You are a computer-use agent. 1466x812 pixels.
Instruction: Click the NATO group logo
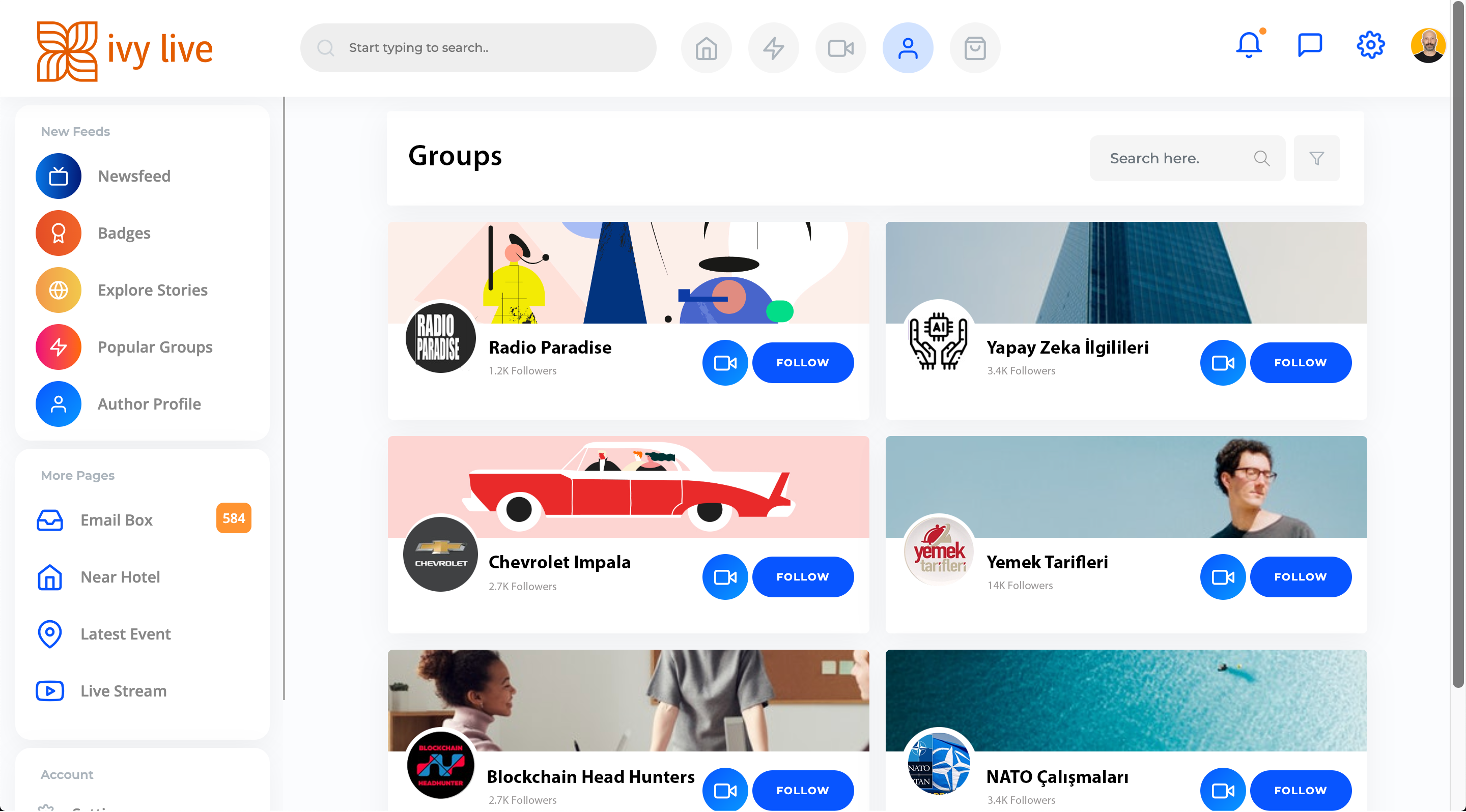[939, 765]
